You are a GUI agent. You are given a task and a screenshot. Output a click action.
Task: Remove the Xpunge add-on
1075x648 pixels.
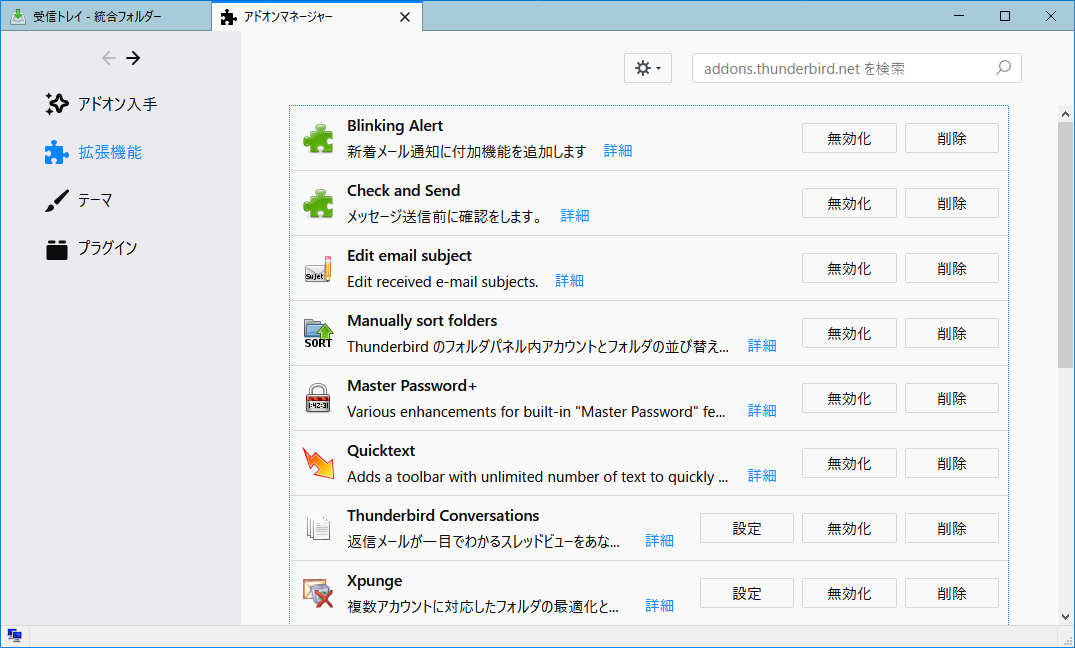pyautogui.click(x=952, y=593)
